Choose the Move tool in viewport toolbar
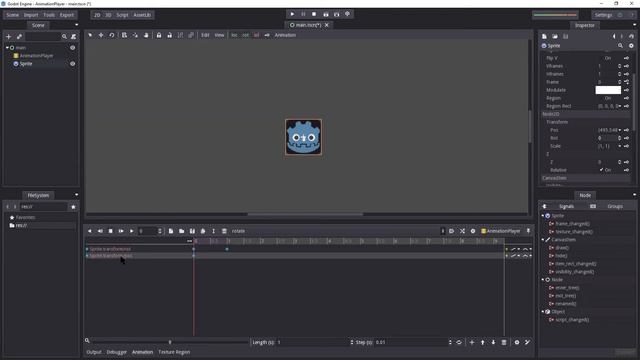Screen dimensions: 640x360 coord(101,35)
